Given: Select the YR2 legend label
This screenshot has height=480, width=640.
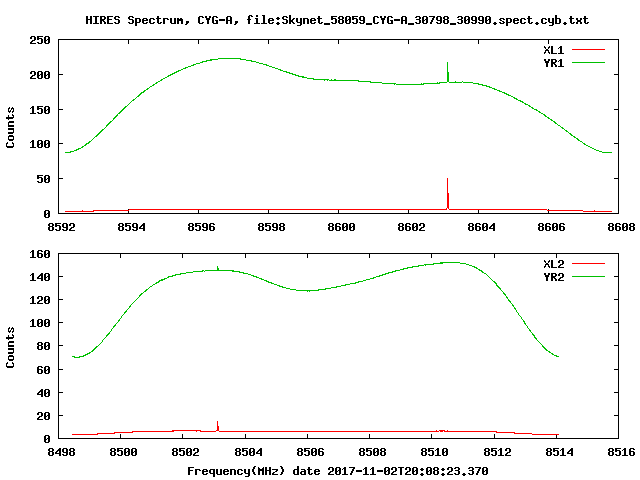Looking at the screenshot, I should pos(553,277).
